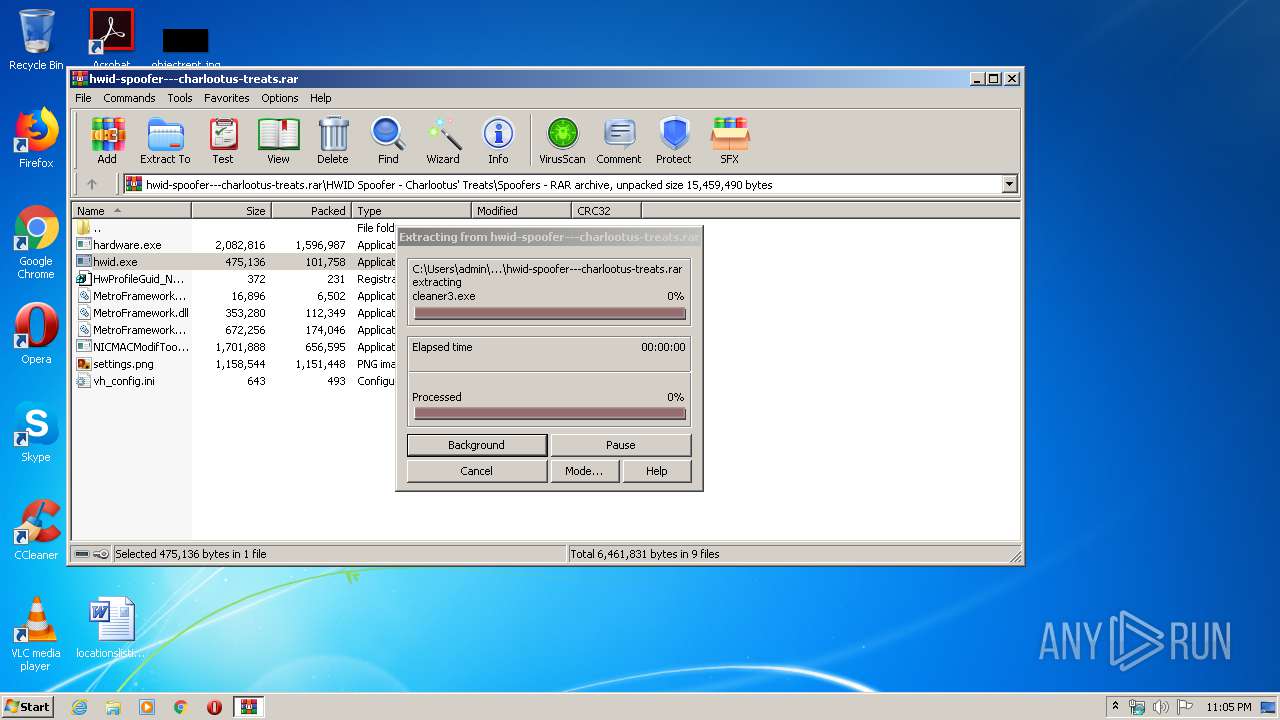The image size is (1280, 720).
Task: Open the Favorites menu
Action: pos(227,98)
